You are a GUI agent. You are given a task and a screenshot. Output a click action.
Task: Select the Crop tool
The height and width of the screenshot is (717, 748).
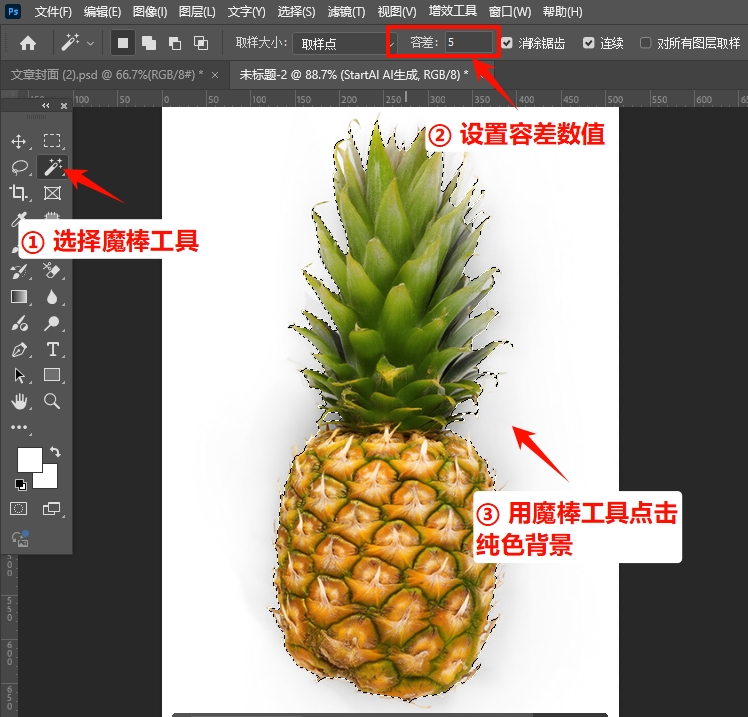pos(18,193)
